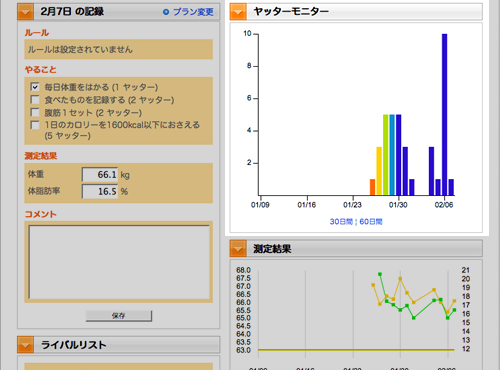Check 腹筋1セット task
This screenshot has width=500, height=370.
[35, 112]
